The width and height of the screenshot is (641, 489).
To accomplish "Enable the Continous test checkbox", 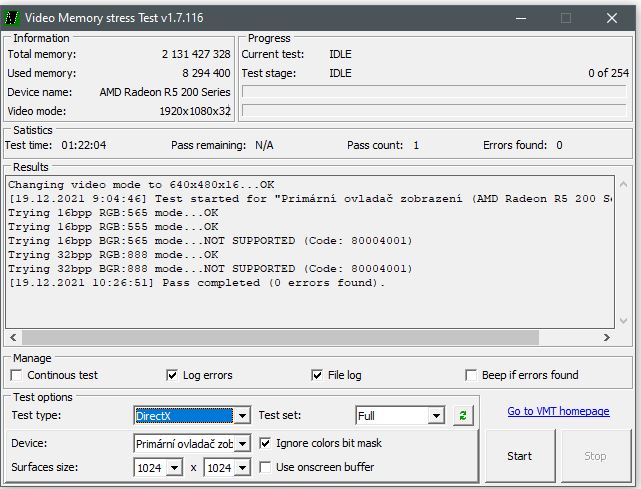I will 17,376.
